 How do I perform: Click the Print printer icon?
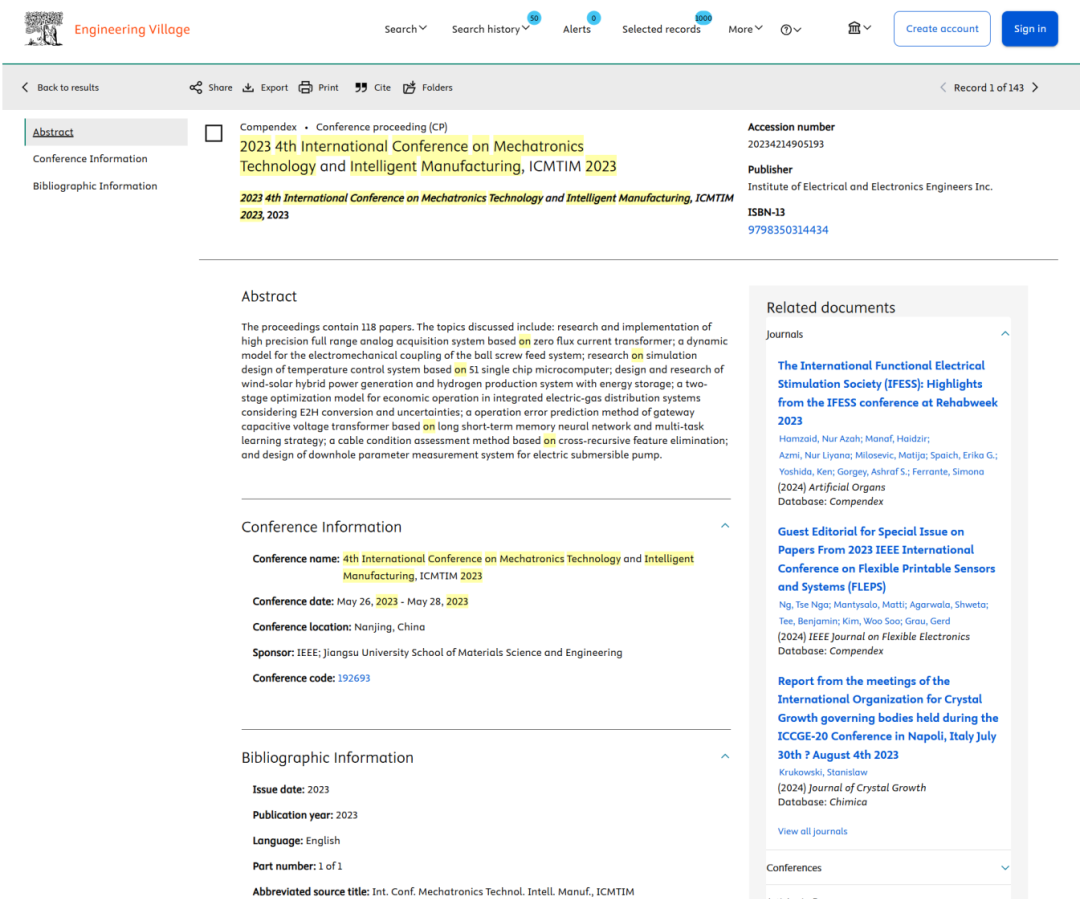point(305,87)
